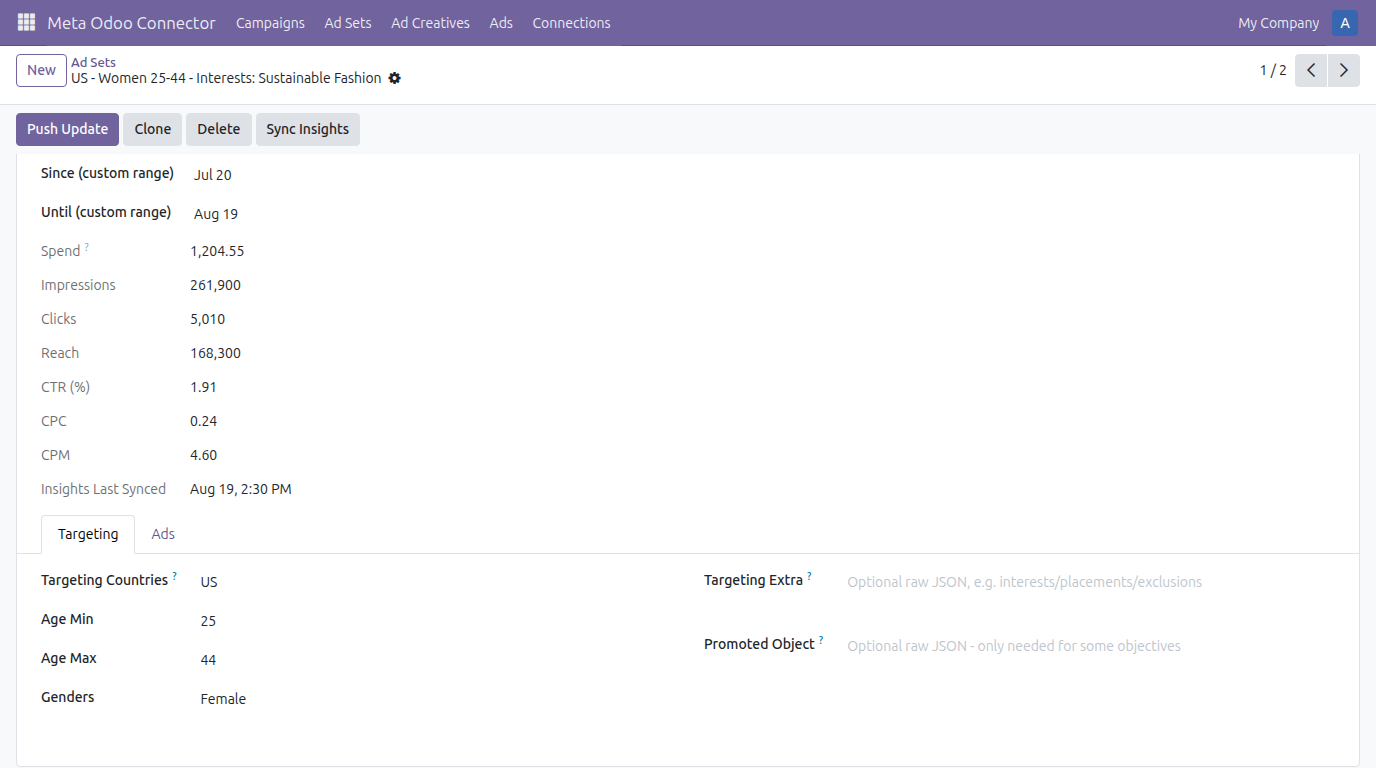Screen dimensions: 1376x768
Task: Click CPC value 0.24
Action: coord(203,421)
